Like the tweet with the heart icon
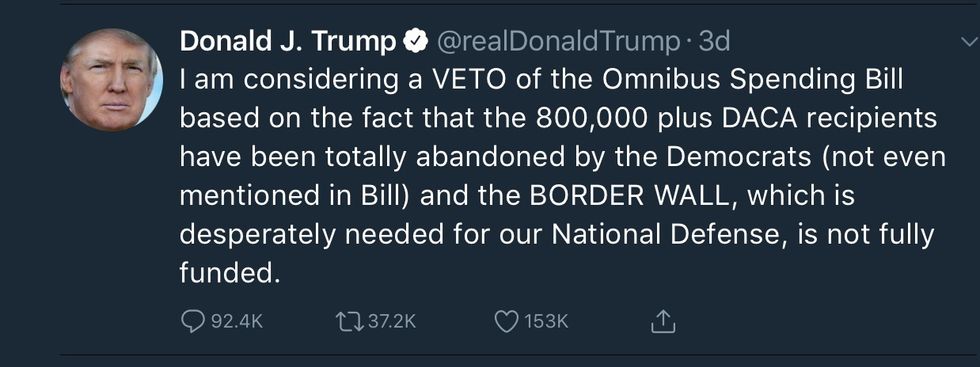Image resolution: width=980 pixels, height=367 pixels. click(506, 322)
